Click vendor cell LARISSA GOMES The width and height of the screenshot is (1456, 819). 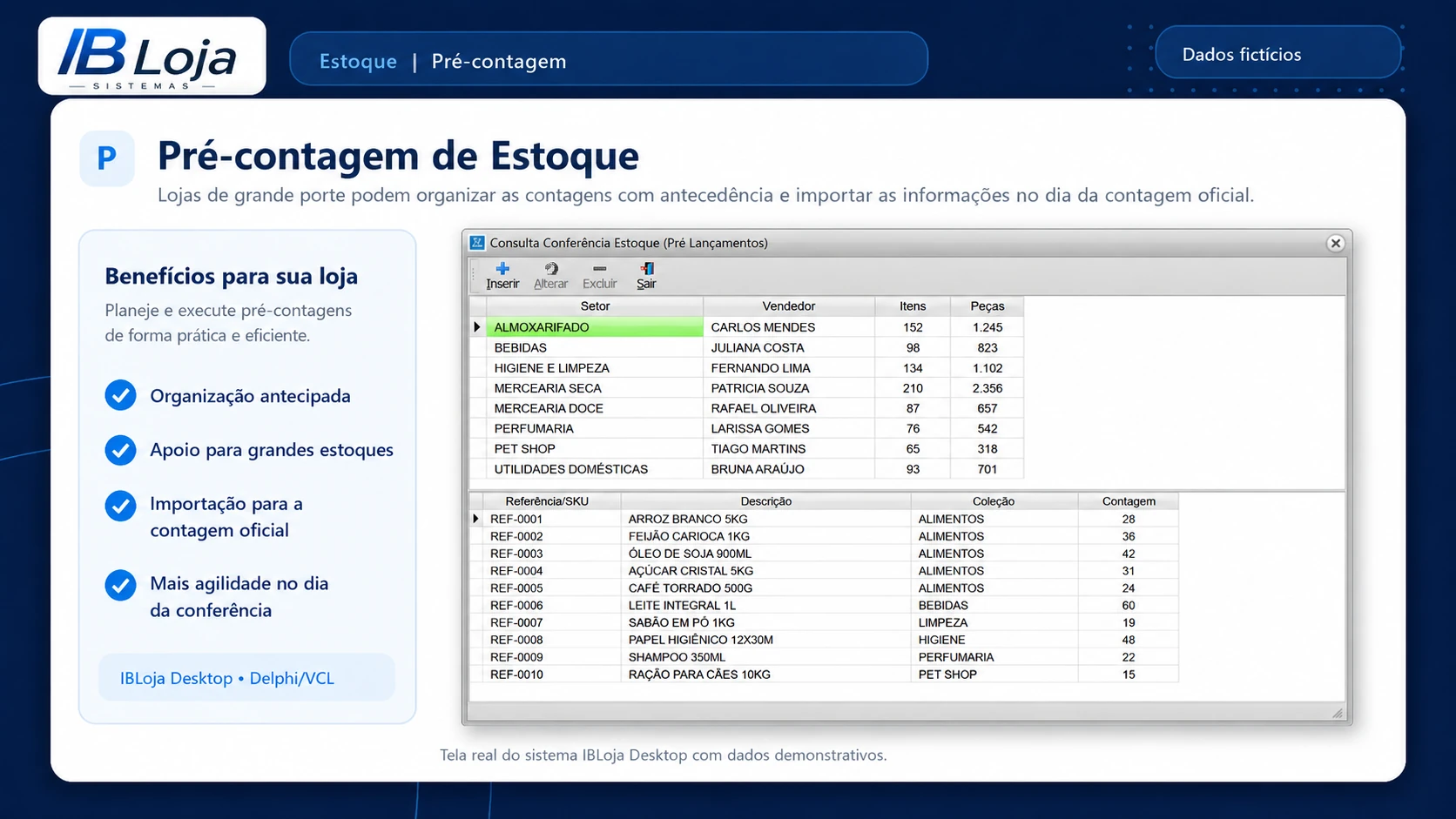pos(788,428)
